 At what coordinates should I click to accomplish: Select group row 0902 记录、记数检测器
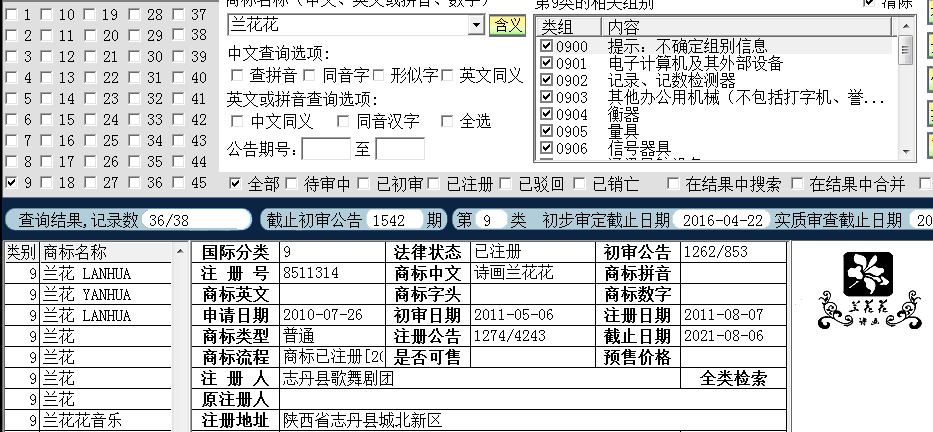(716, 80)
